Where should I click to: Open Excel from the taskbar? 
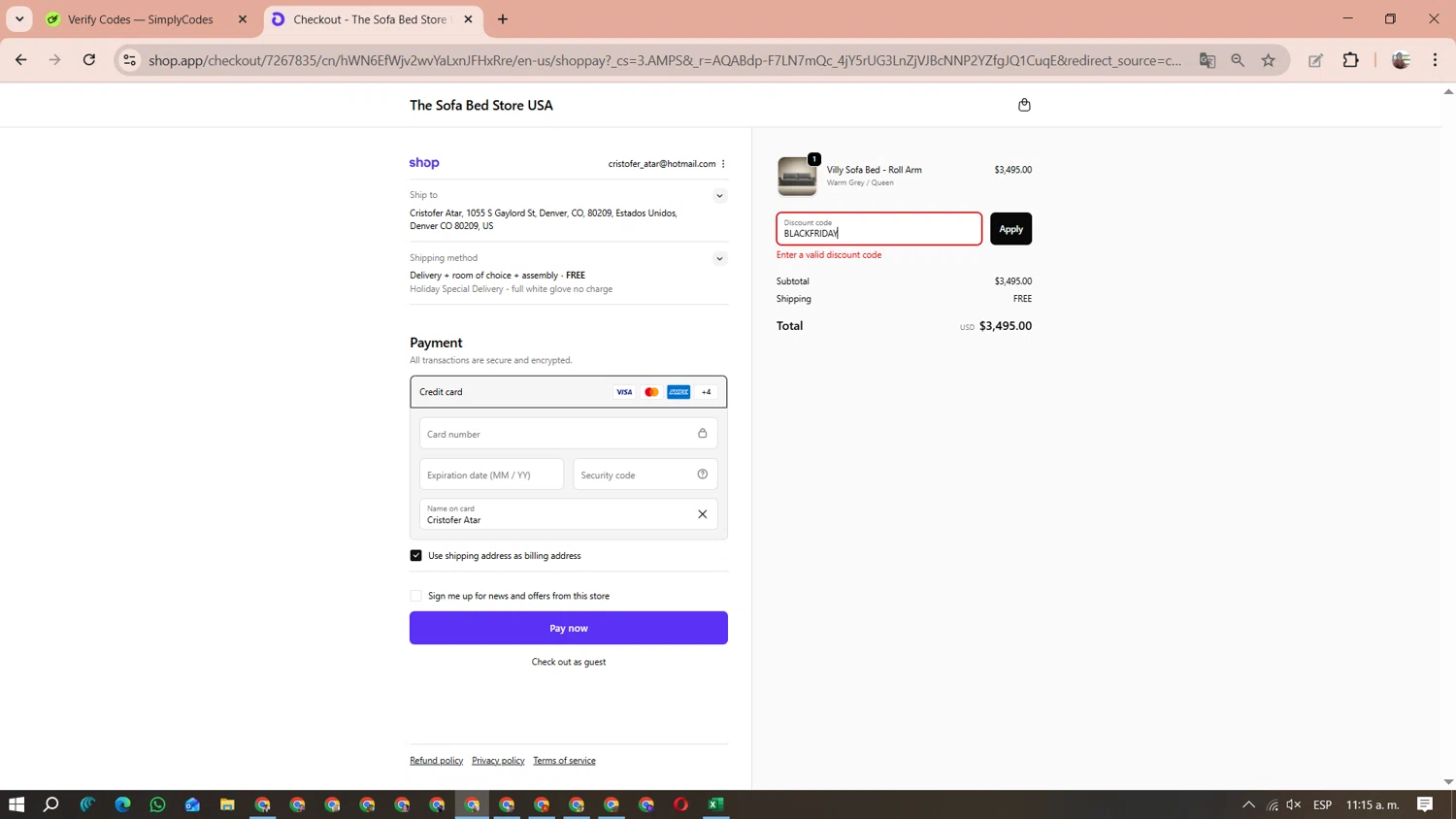[716, 804]
